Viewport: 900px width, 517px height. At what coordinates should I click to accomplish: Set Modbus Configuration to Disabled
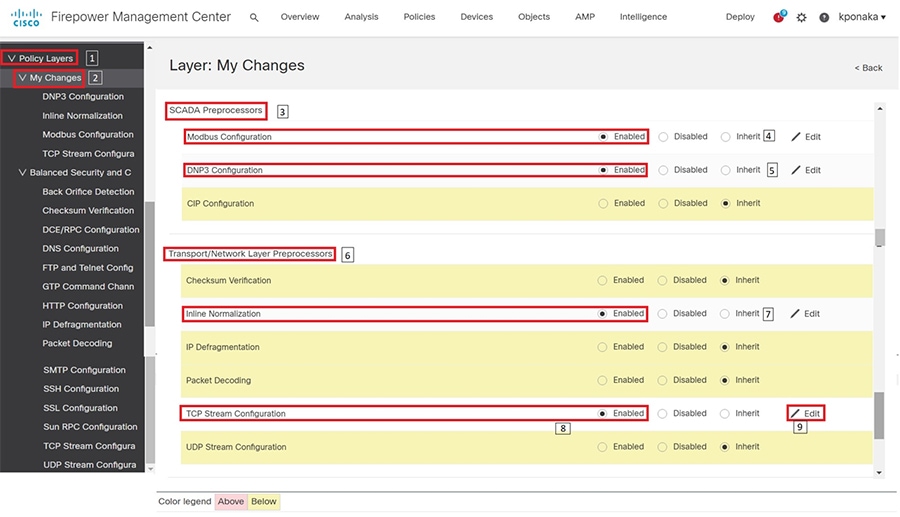[663, 137]
